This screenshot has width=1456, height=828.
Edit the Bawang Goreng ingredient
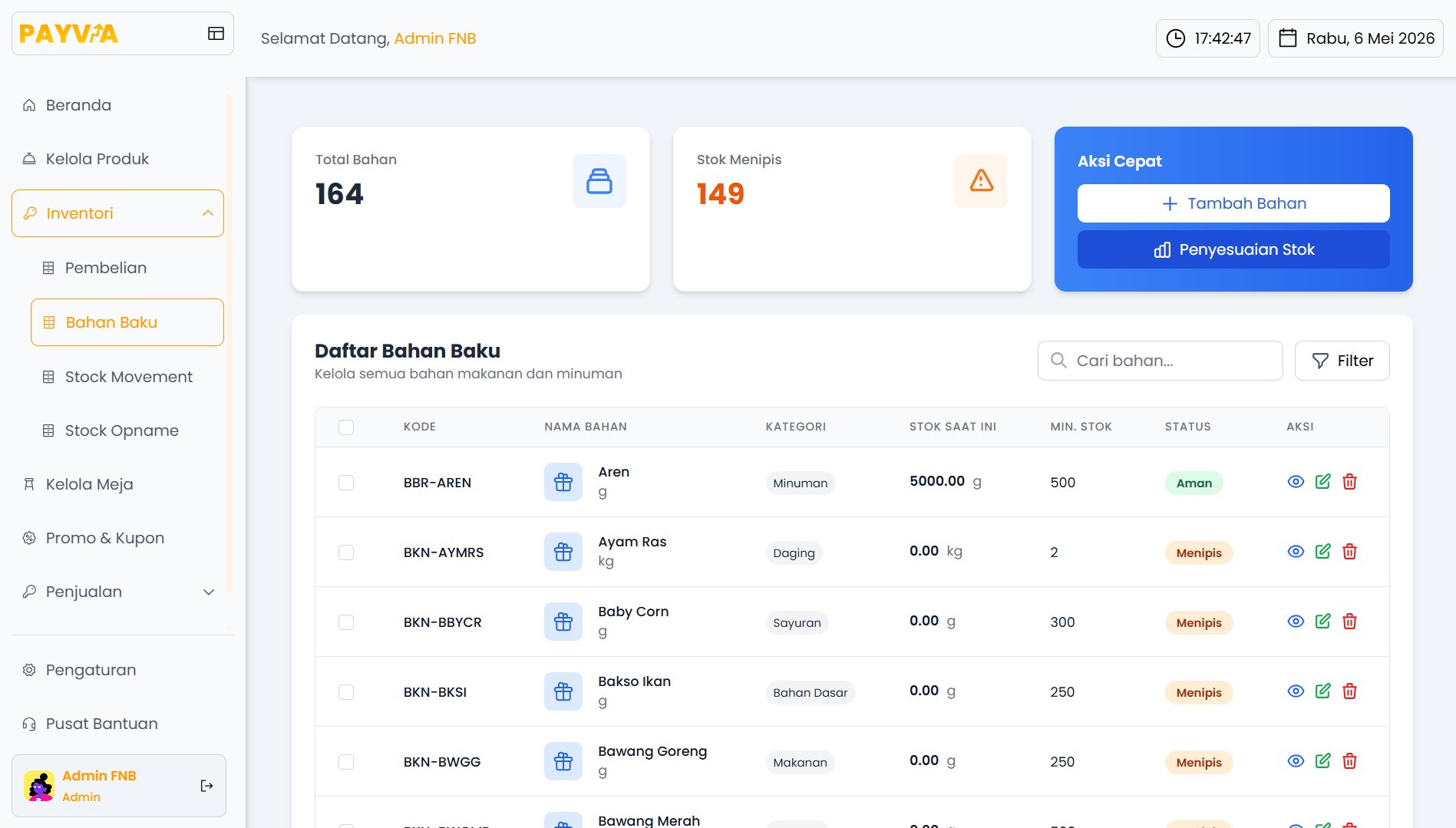tap(1322, 761)
